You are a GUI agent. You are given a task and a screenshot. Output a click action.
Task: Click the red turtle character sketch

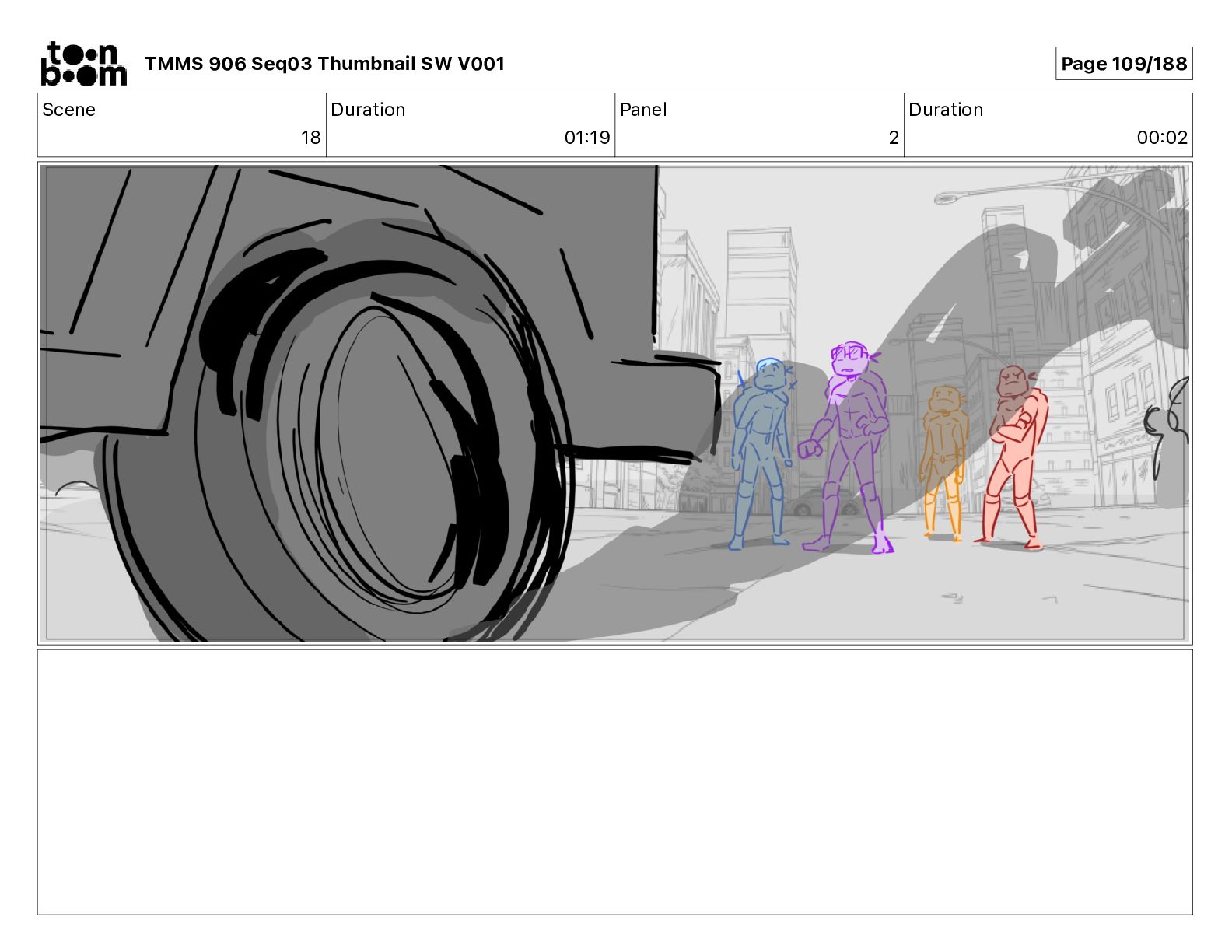click(x=1012, y=457)
